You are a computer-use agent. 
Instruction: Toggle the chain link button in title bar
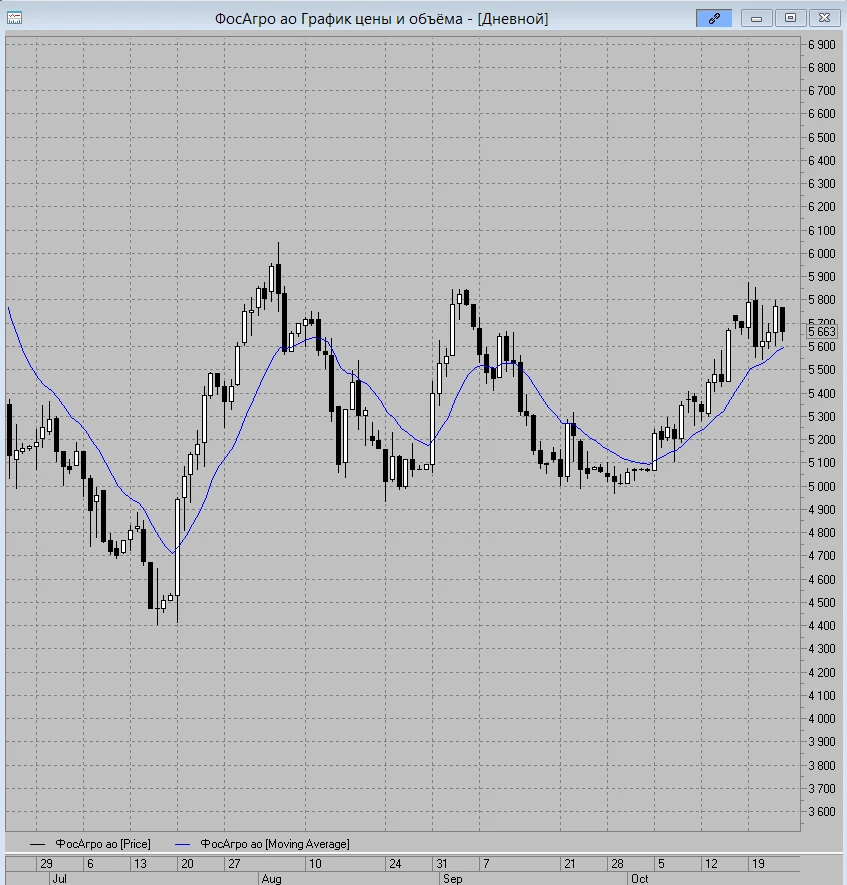[x=714, y=18]
